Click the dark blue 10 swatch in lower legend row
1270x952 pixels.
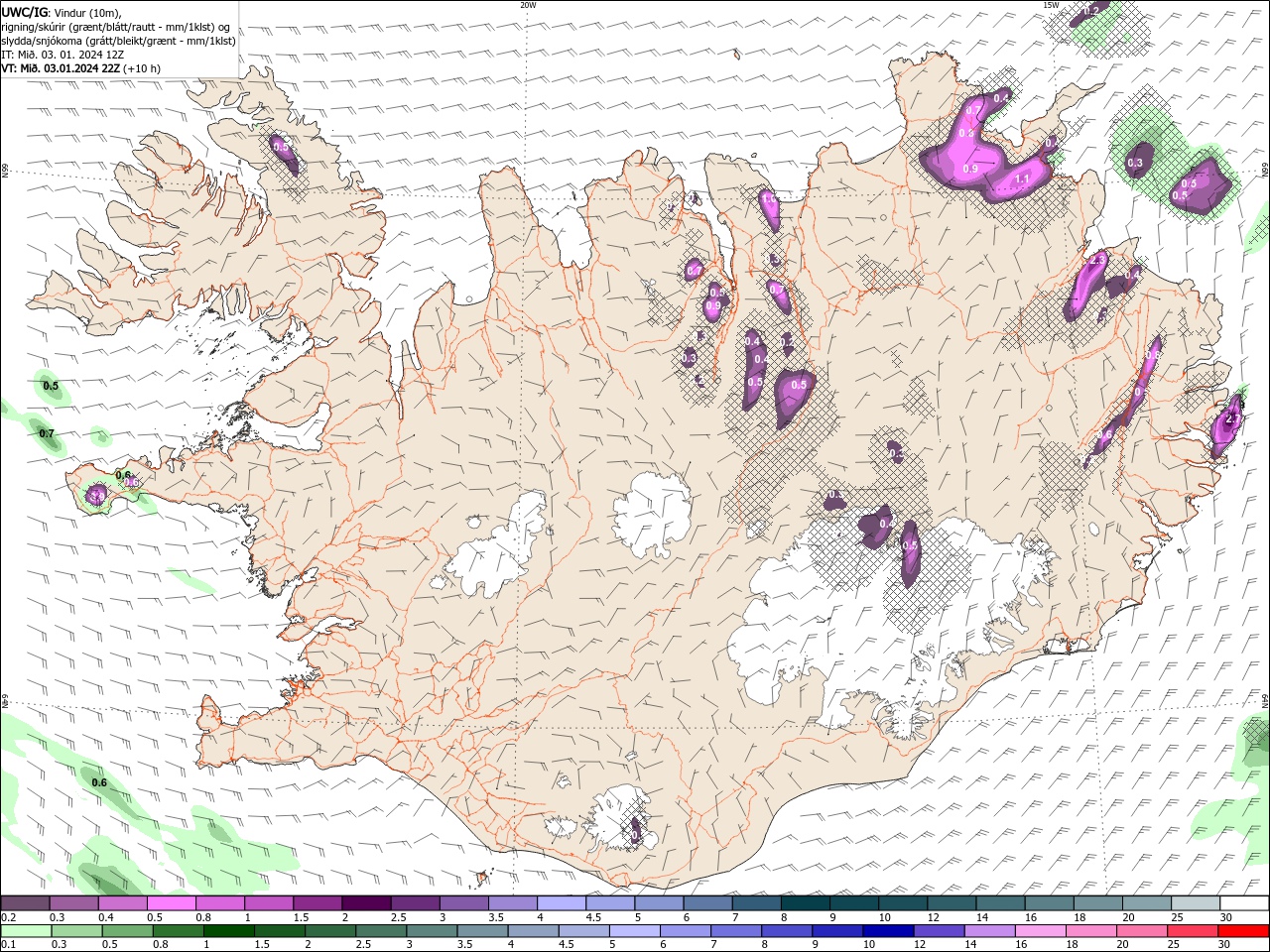pyautogui.click(x=887, y=931)
